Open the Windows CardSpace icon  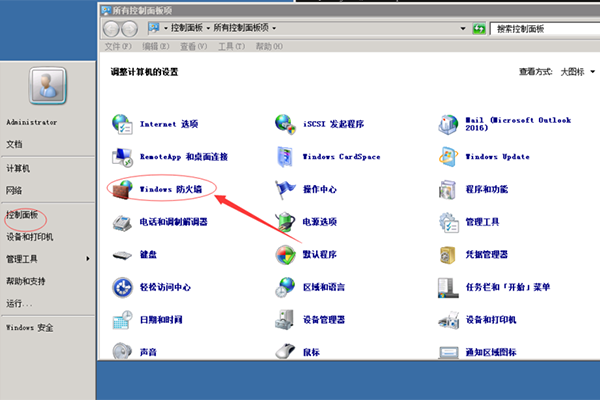(x=285, y=157)
